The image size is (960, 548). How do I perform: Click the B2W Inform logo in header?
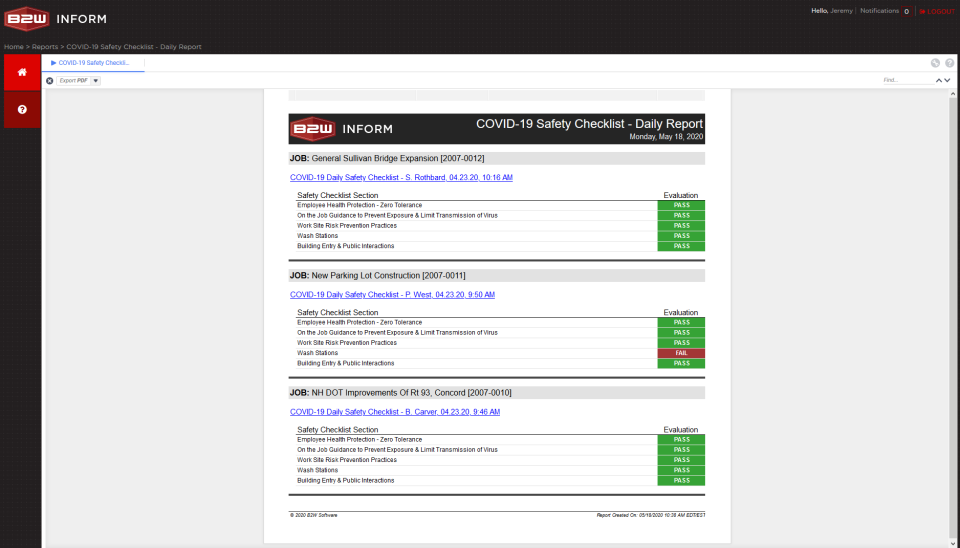(x=56, y=19)
